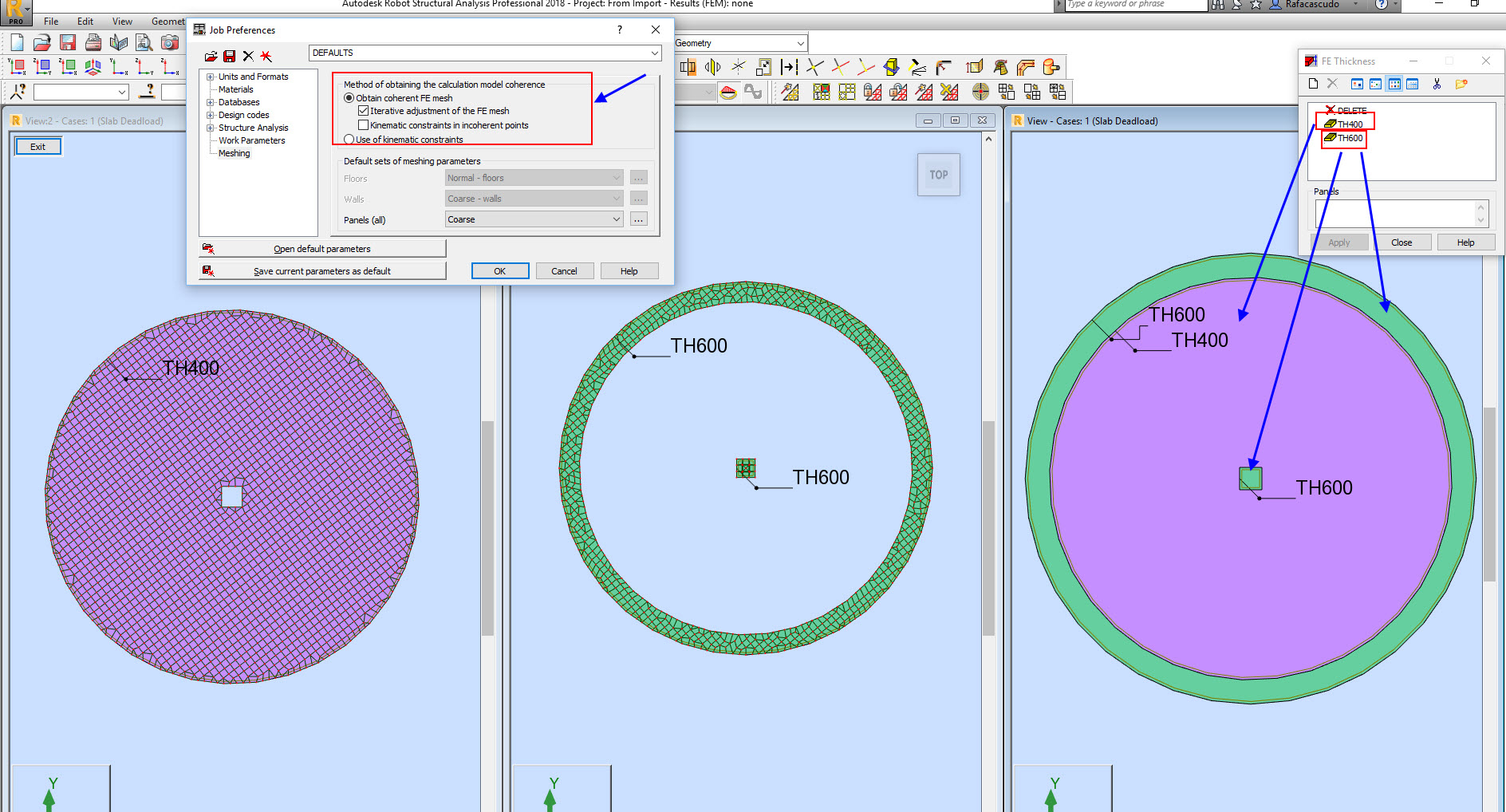Open the labels manager folder icon in FE Thickness
This screenshot has height=812, width=1506.
coord(1462,83)
